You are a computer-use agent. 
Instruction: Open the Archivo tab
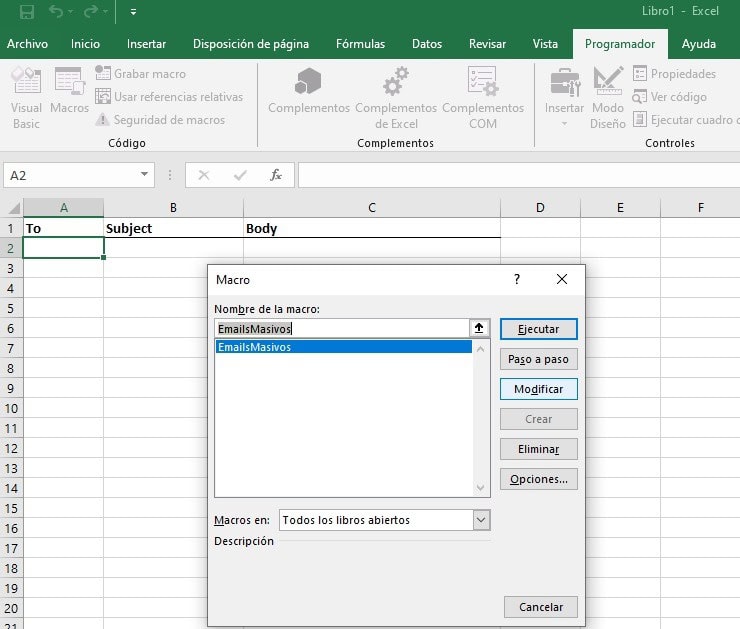tap(27, 44)
